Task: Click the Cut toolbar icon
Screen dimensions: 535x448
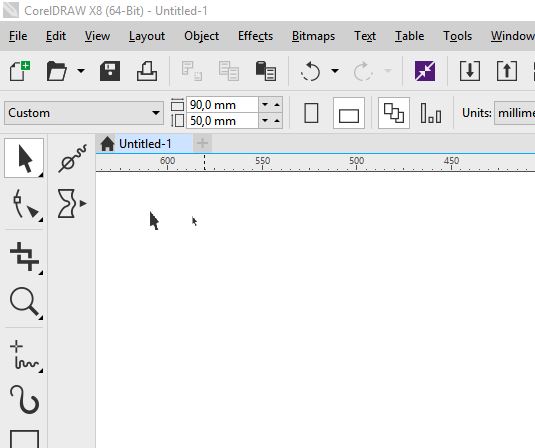Action: [x=192, y=71]
